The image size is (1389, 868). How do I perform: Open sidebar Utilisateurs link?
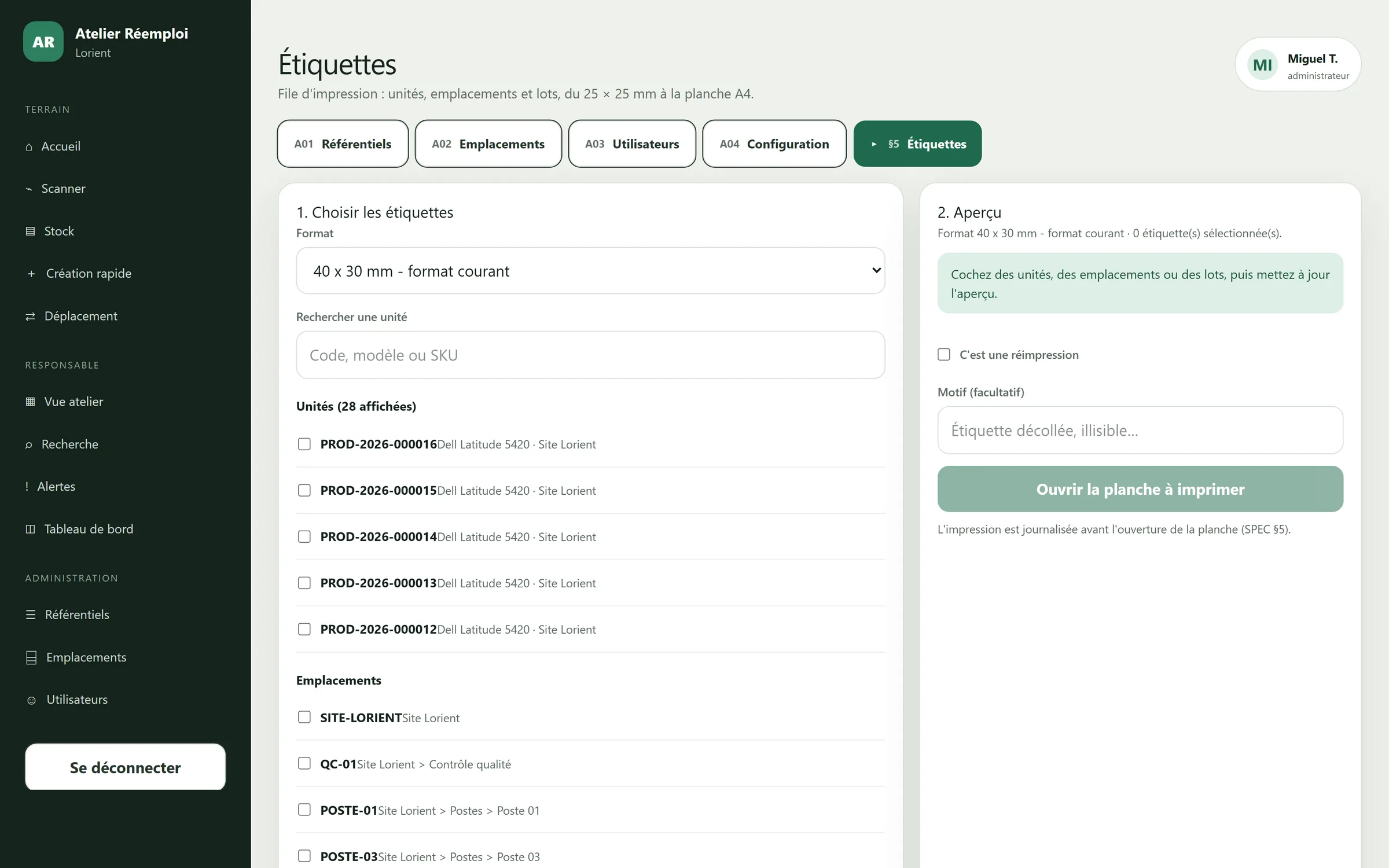pyautogui.click(x=125, y=700)
